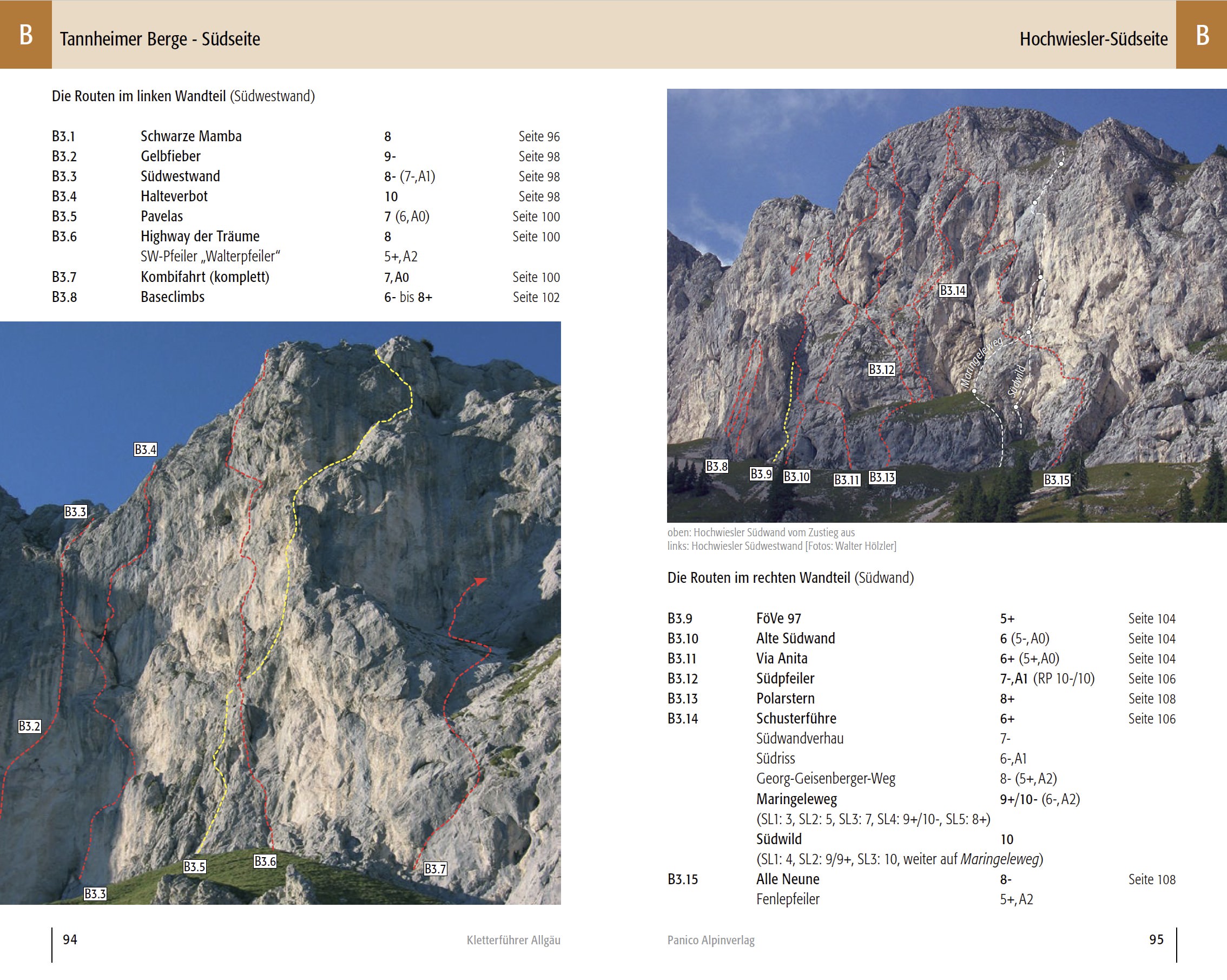The height and width of the screenshot is (980, 1227).
Task: Select the route name 'Polarstern'
Action: pyautogui.click(x=786, y=698)
